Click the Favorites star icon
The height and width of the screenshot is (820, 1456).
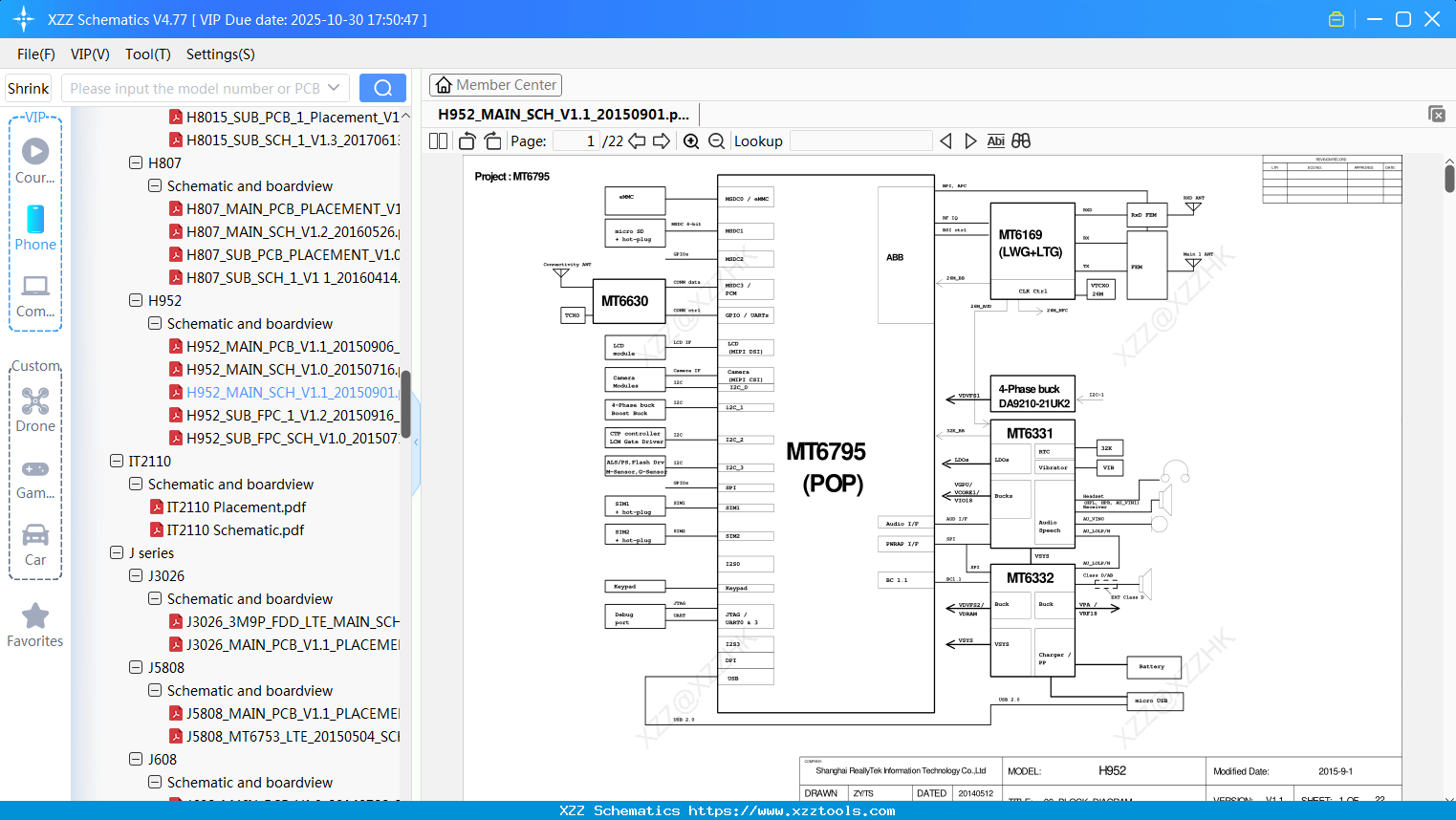point(35,616)
